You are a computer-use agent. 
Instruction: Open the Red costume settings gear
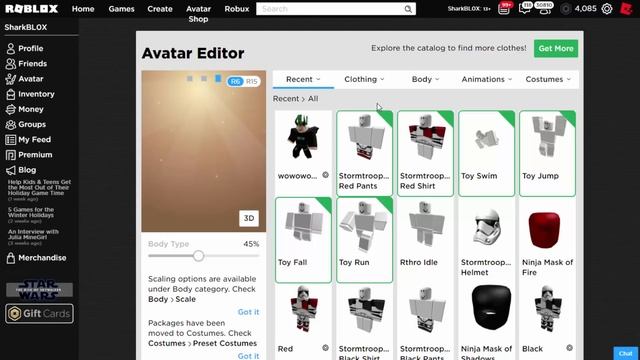[325, 348]
